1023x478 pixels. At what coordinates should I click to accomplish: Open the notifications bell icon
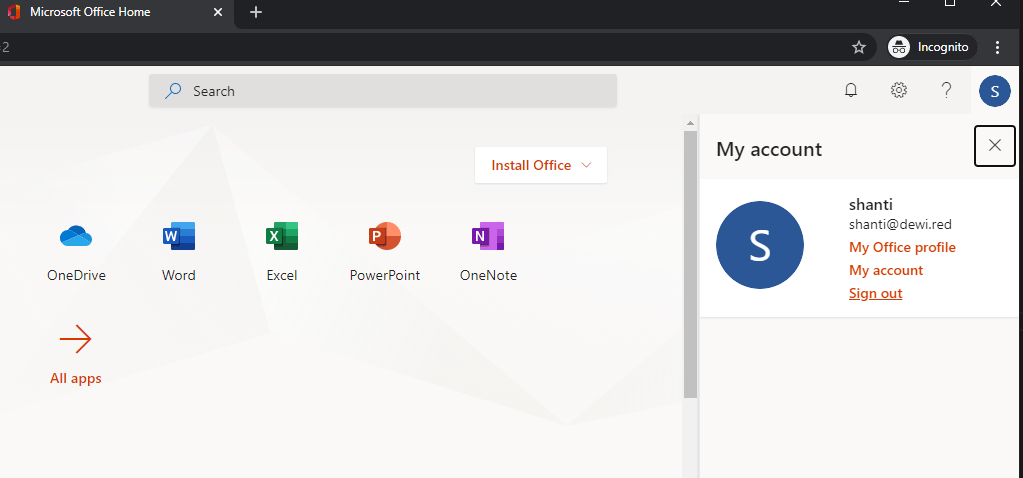click(x=851, y=91)
